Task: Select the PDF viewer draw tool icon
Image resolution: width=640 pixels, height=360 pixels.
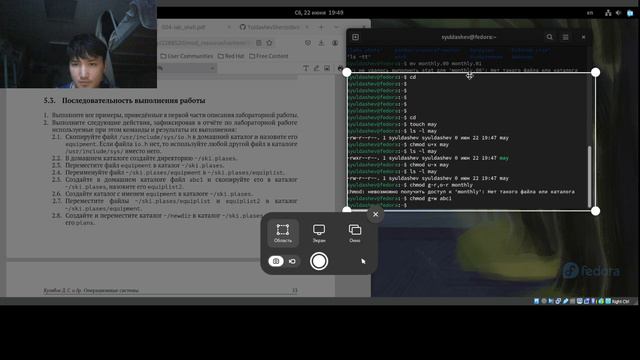Action: 316,68
